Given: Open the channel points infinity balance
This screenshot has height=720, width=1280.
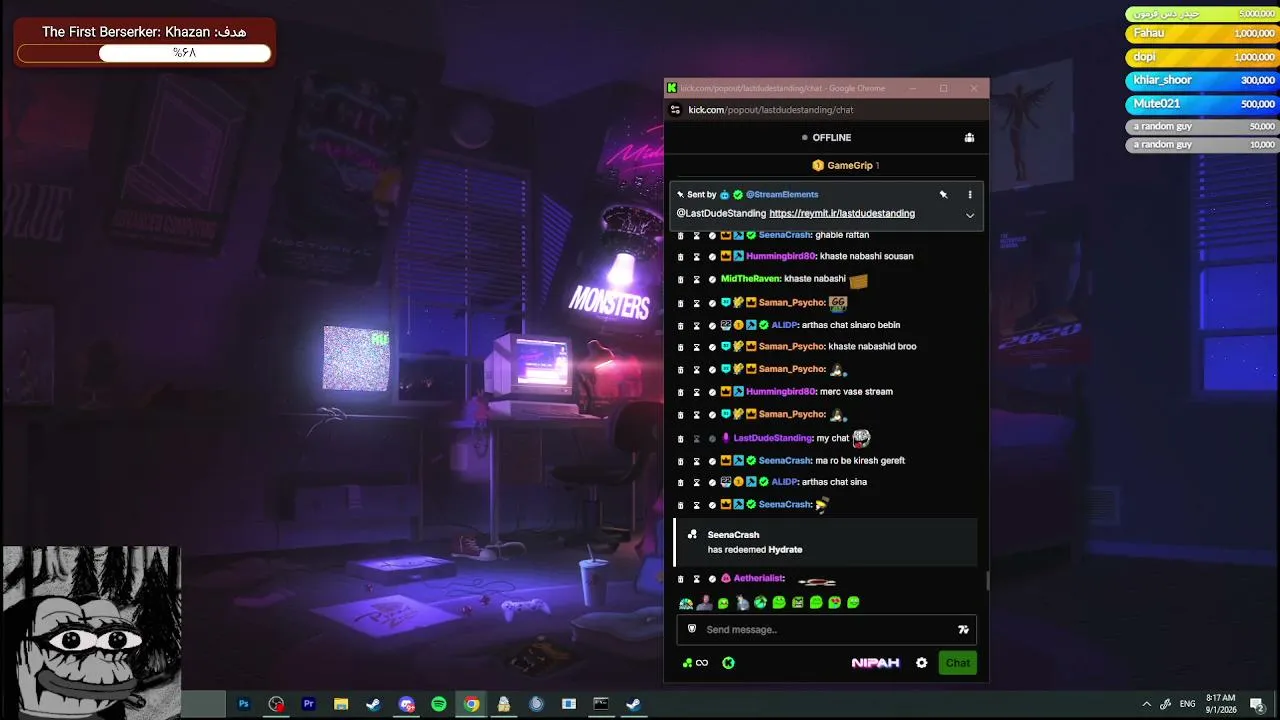Looking at the screenshot, I should pyautogui.click(x=695, y=663).
